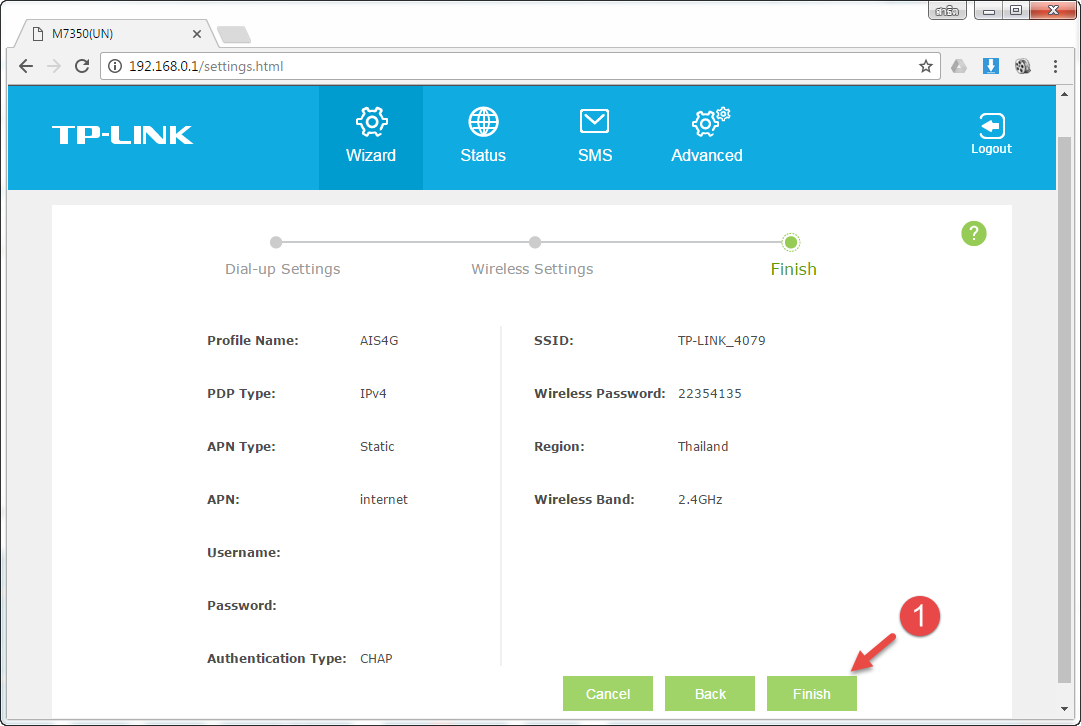
Task: Click the browser forward arrow
Action: [x=54, y=66]
